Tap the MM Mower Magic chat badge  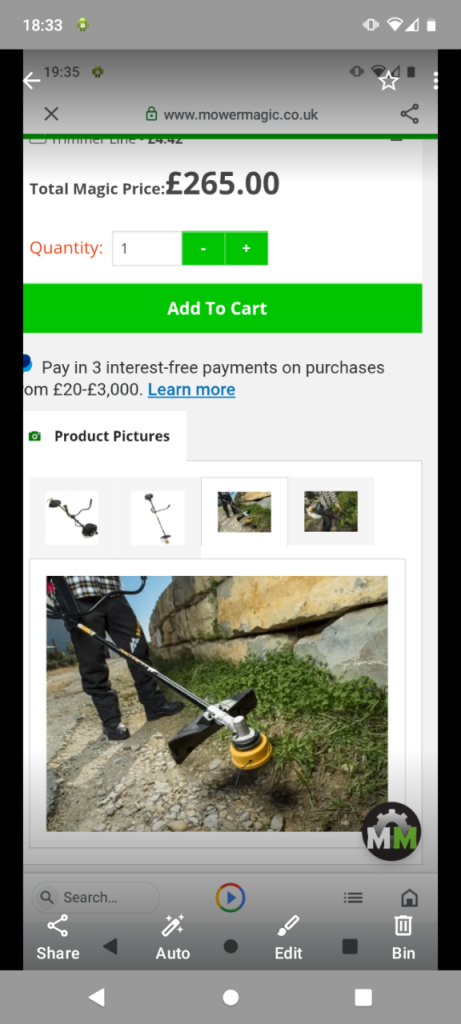click(391, 831)
